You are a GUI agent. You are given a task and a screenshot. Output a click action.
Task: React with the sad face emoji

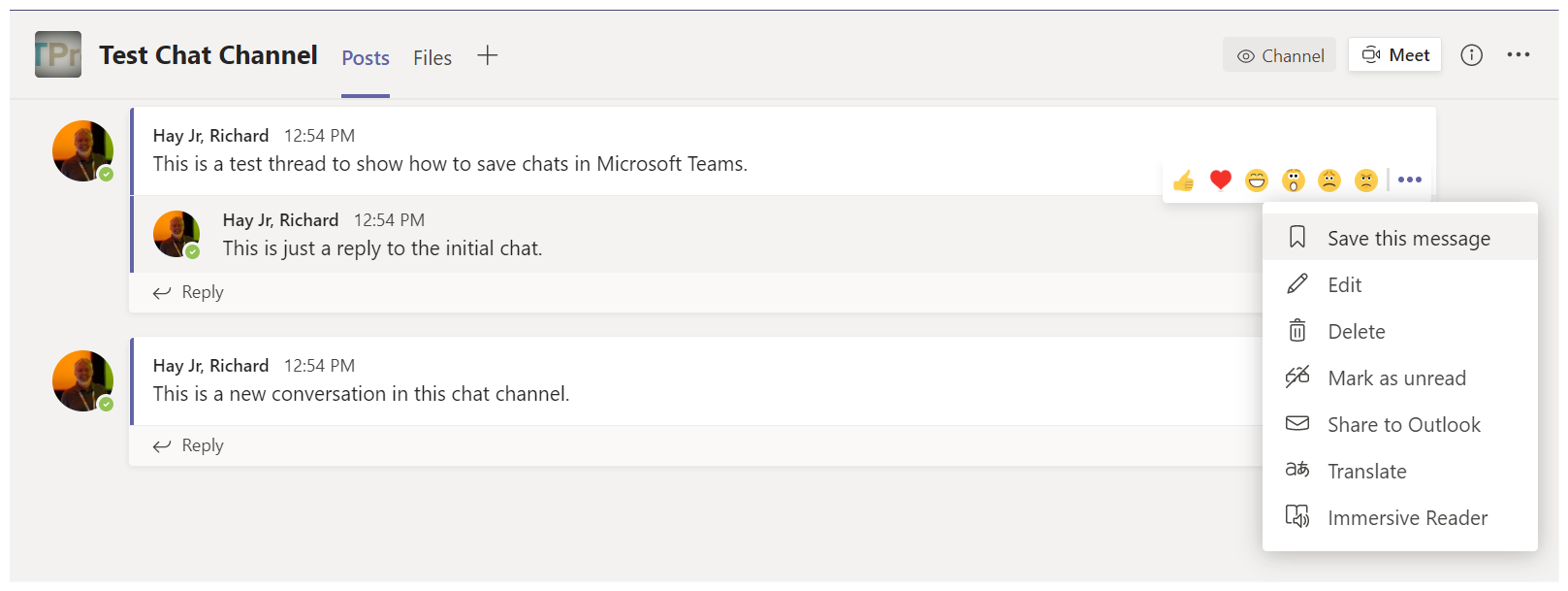(1329, 181)
